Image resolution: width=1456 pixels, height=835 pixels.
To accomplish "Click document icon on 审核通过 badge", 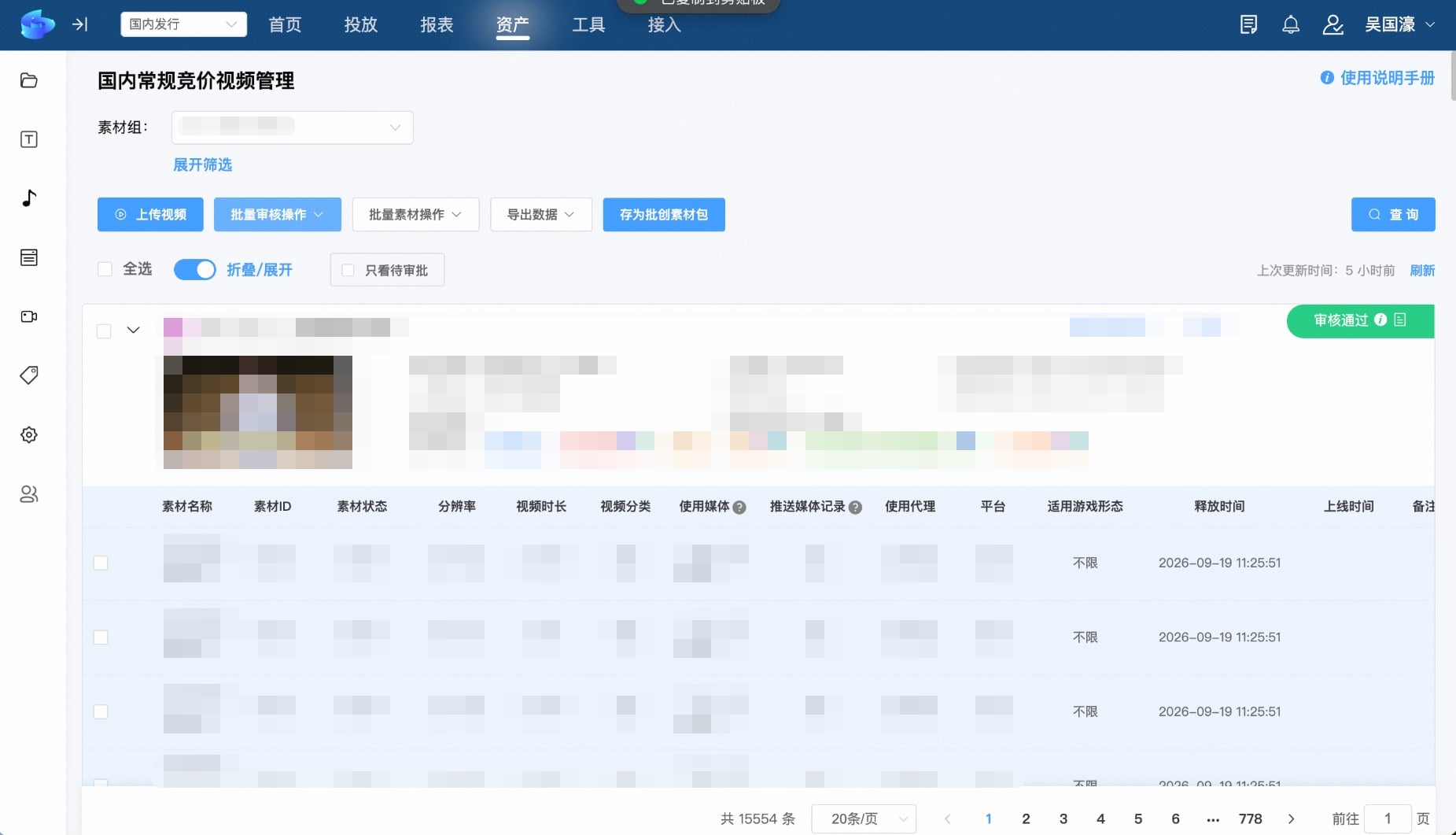I will (1400, 320).
